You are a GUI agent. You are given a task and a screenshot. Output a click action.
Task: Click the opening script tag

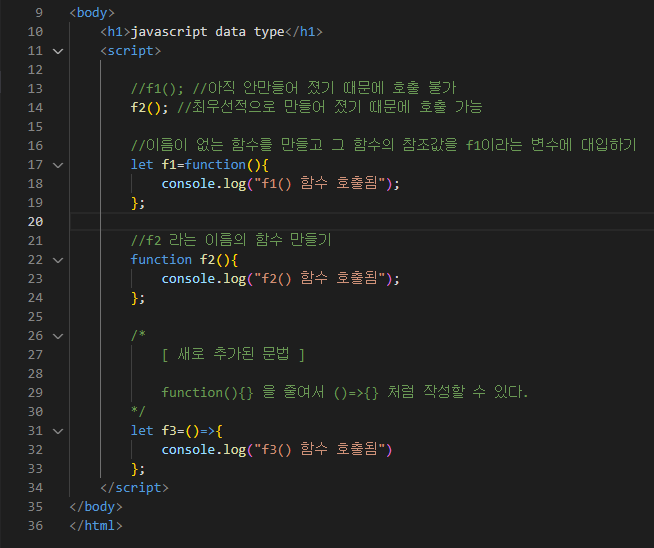(x=131, y=51)
